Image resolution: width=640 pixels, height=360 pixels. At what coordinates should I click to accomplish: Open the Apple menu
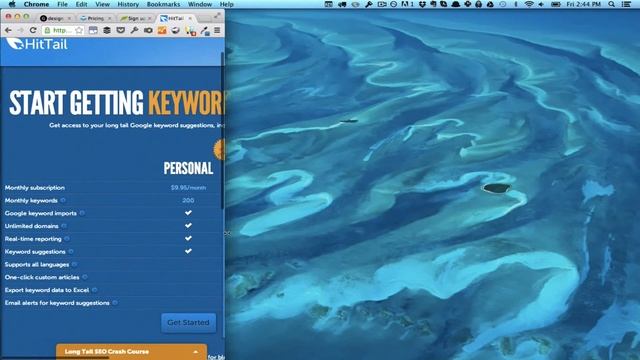[11, 4]
